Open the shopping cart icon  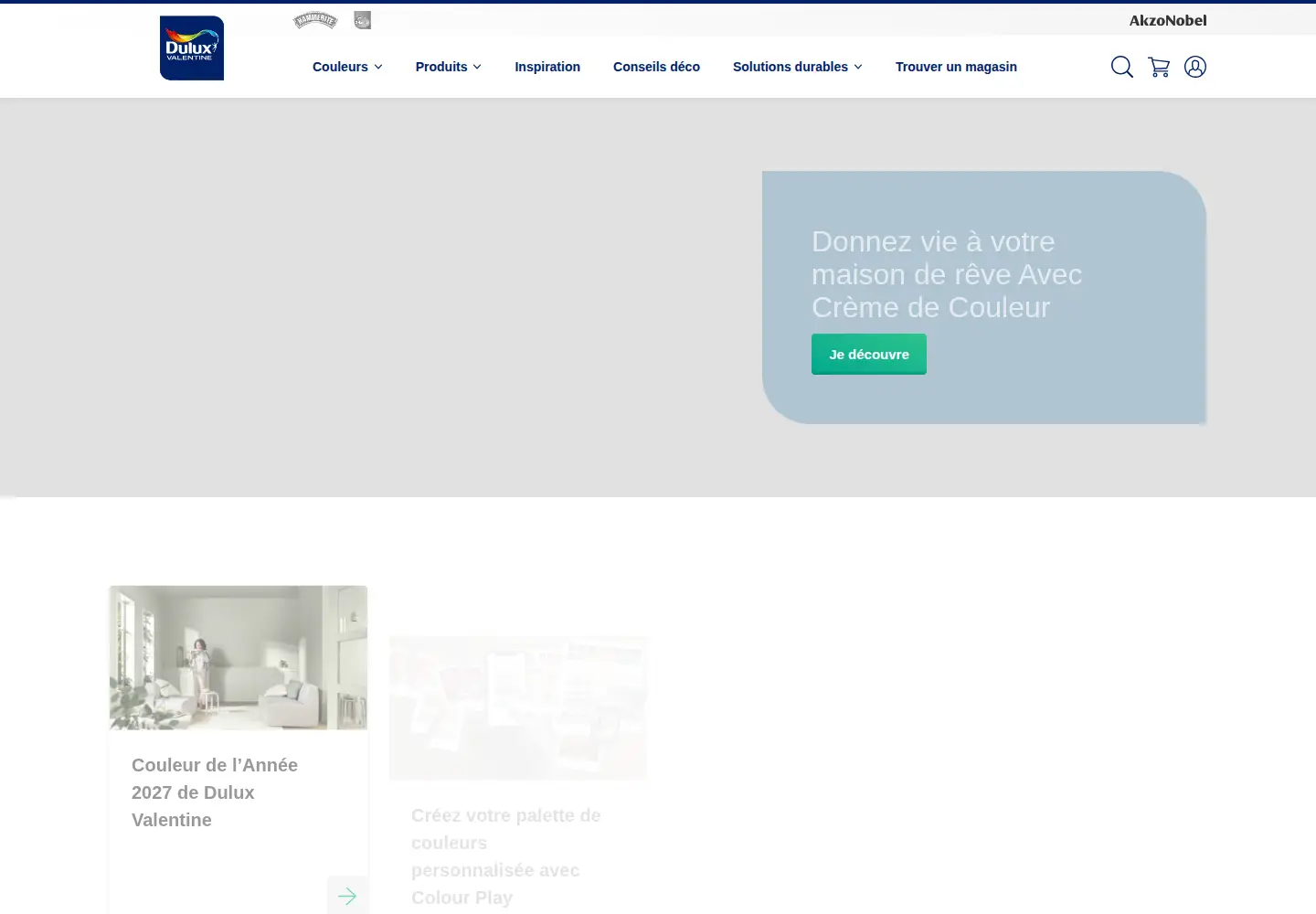1159,67
